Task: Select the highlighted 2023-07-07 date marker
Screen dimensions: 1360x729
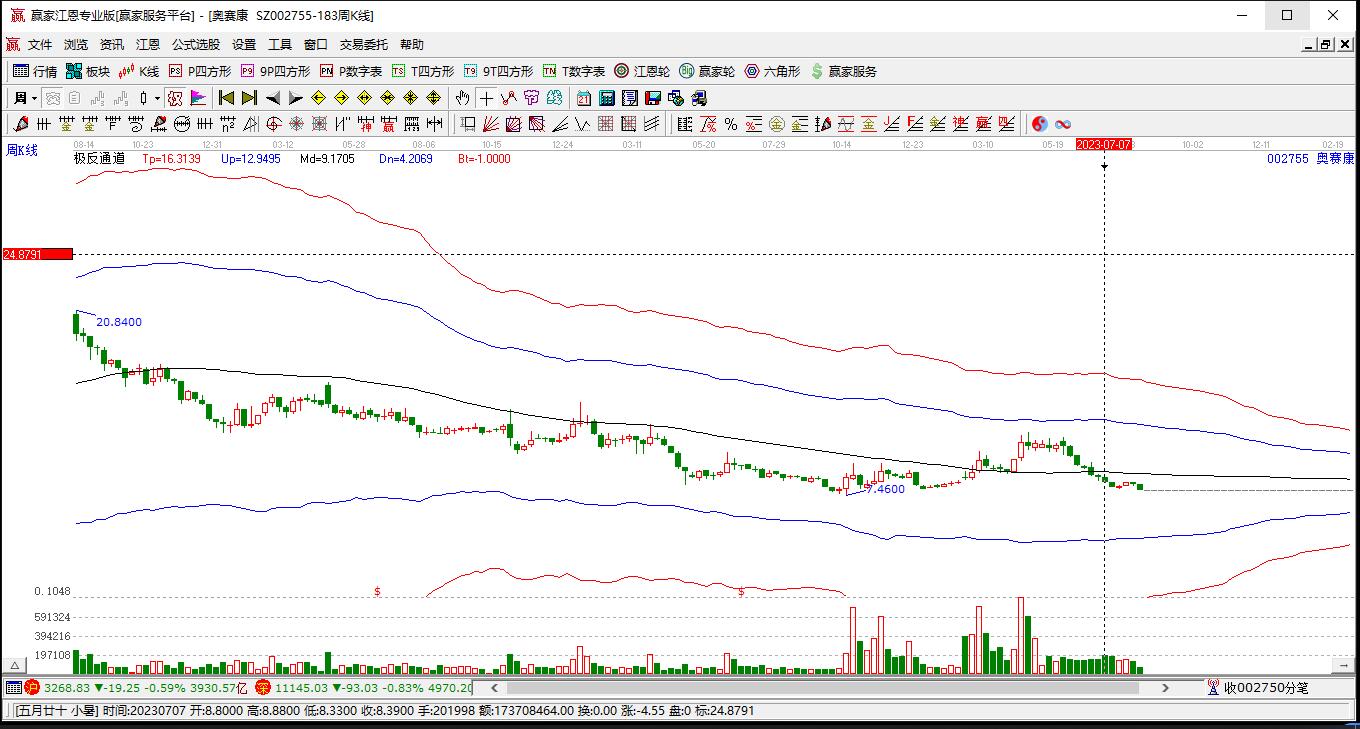Action: (x=1104, y=144)
